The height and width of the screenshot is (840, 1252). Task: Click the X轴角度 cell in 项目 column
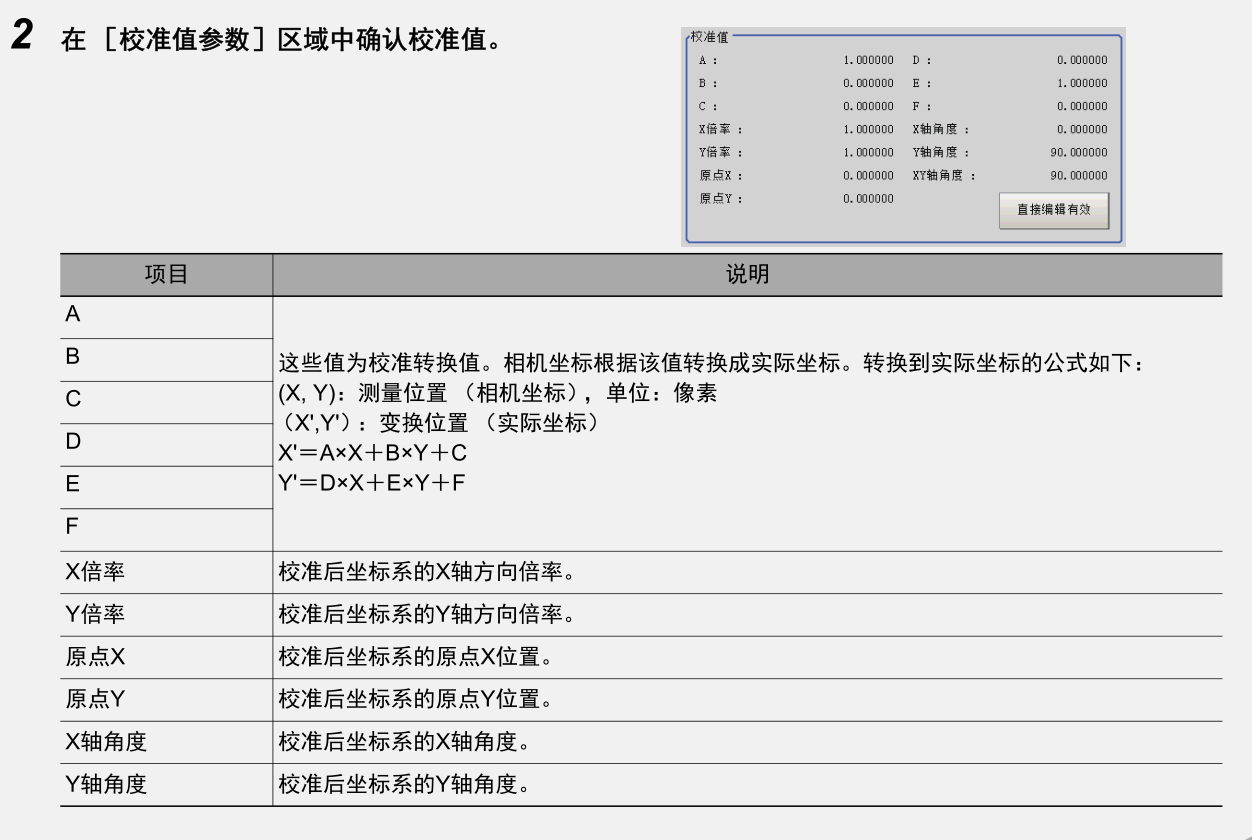tap(166, 742)
